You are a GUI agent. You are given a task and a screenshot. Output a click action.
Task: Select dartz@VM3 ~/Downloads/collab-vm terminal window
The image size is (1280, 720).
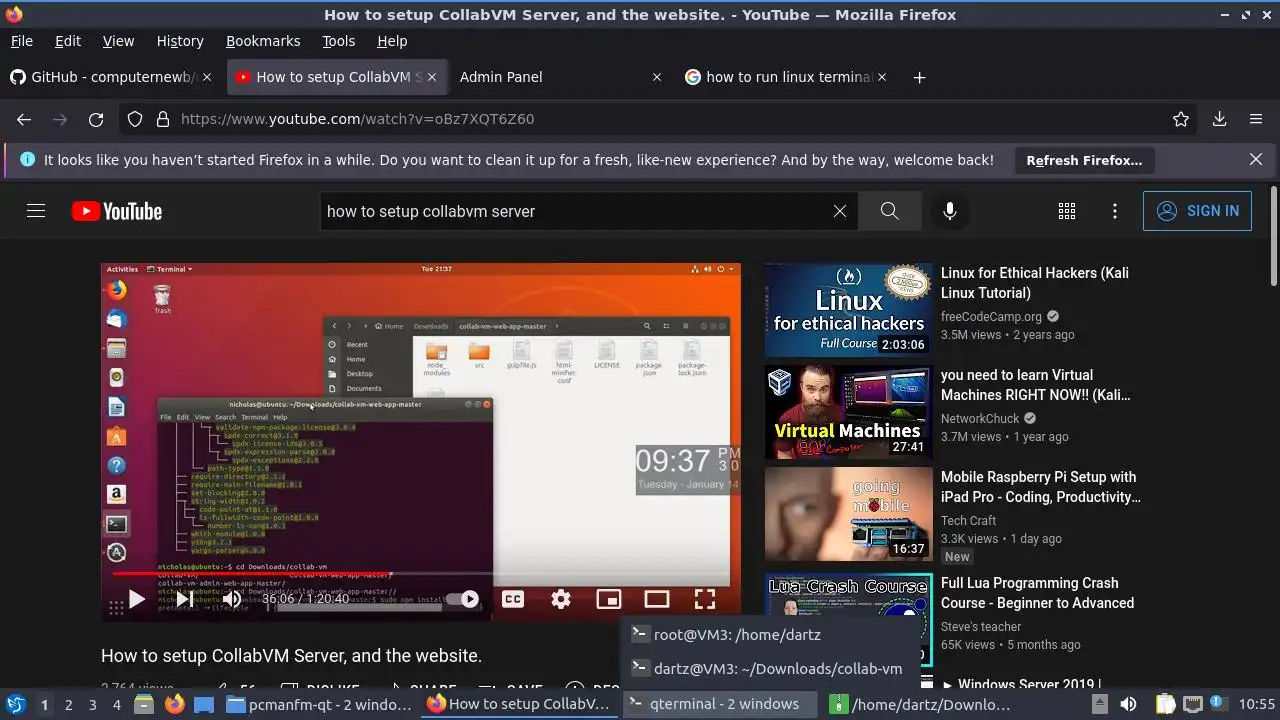(x=770, y=669)
